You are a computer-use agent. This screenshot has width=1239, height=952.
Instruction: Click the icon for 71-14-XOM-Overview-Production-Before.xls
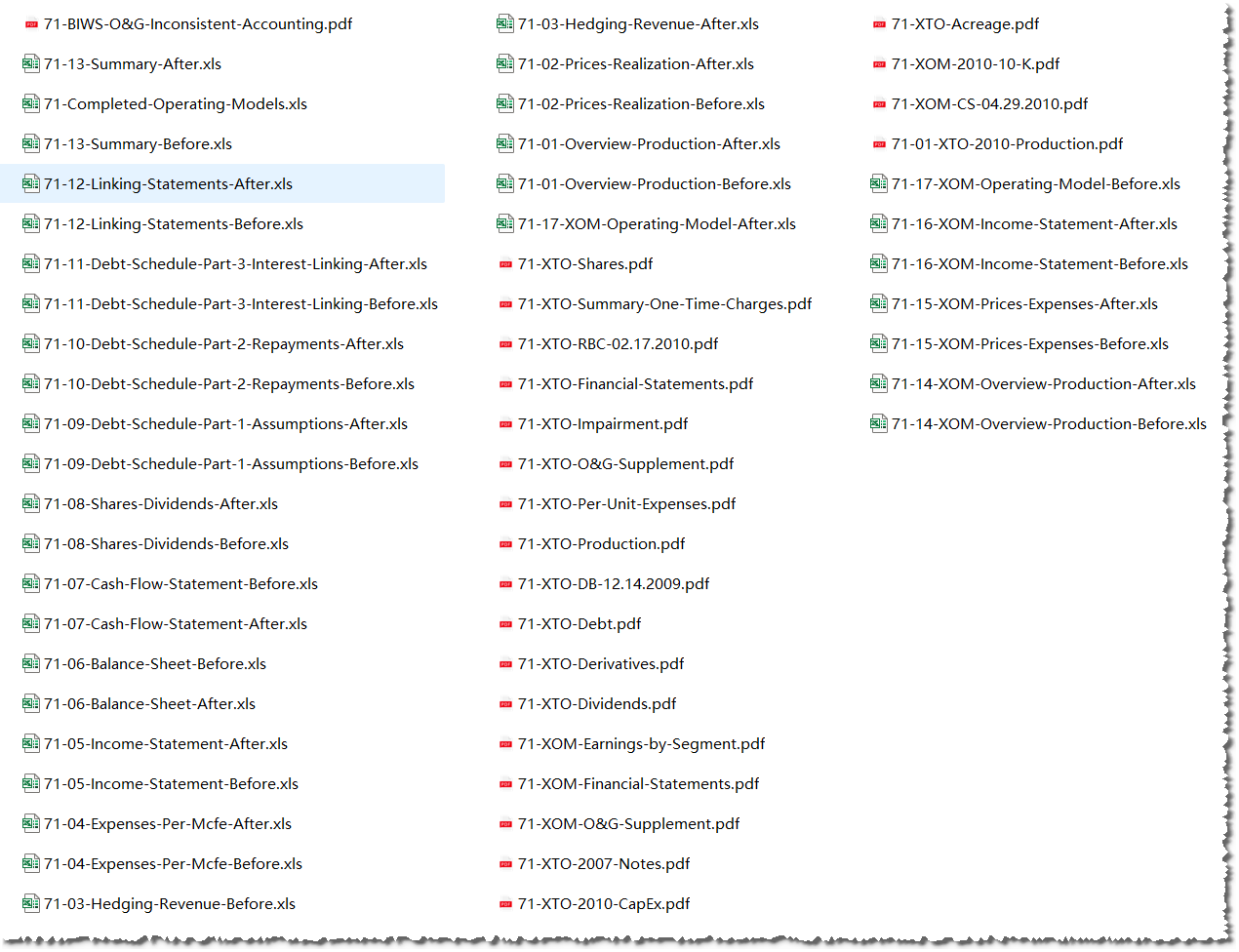[x=879, y=424]
